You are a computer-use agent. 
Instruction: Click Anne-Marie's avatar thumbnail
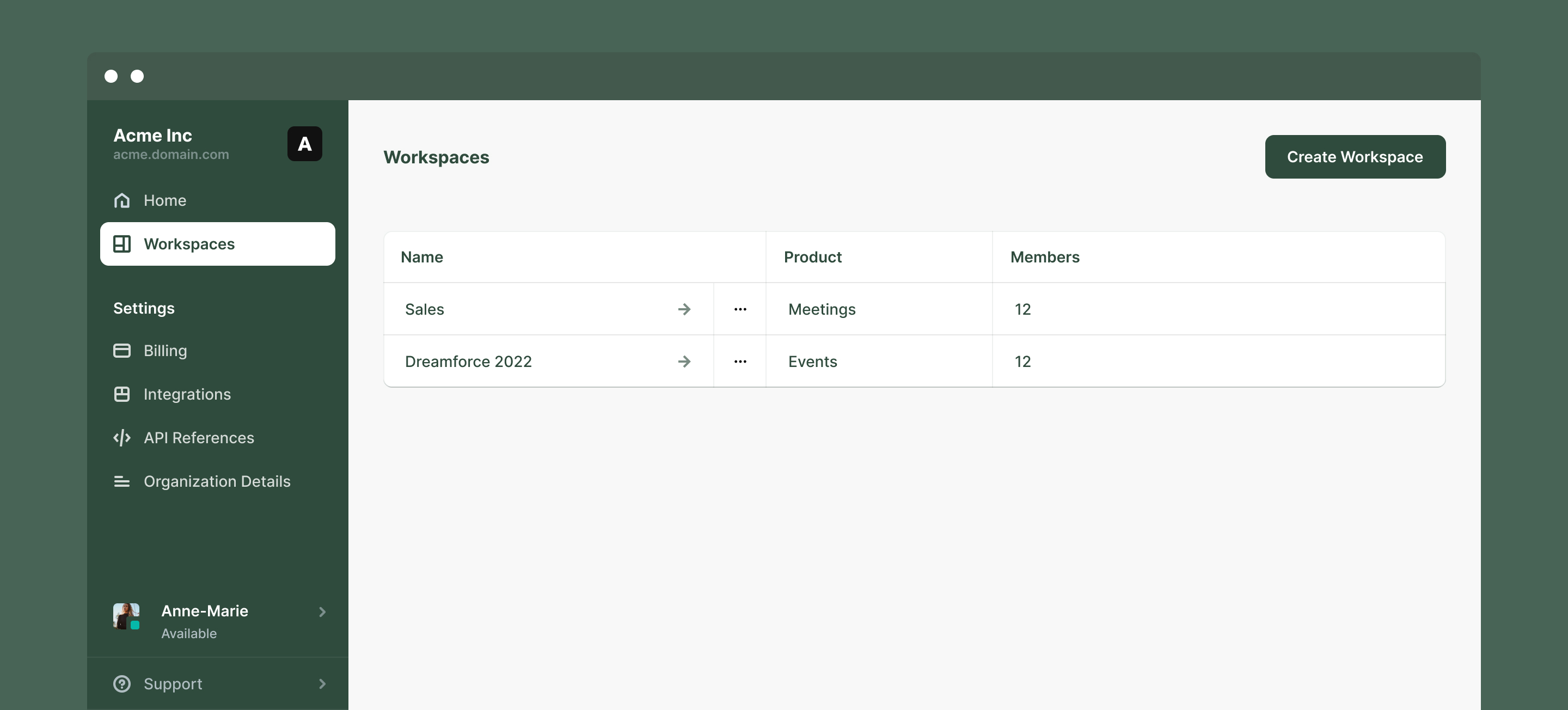[x=126, y=616]
